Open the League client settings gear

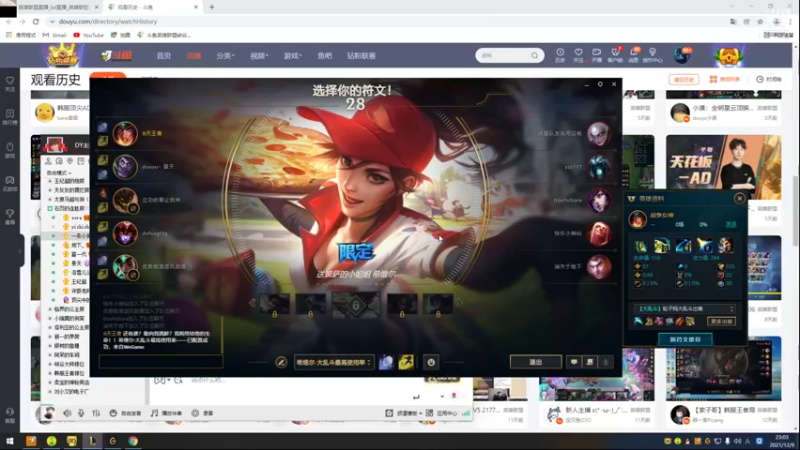[600, 84]
